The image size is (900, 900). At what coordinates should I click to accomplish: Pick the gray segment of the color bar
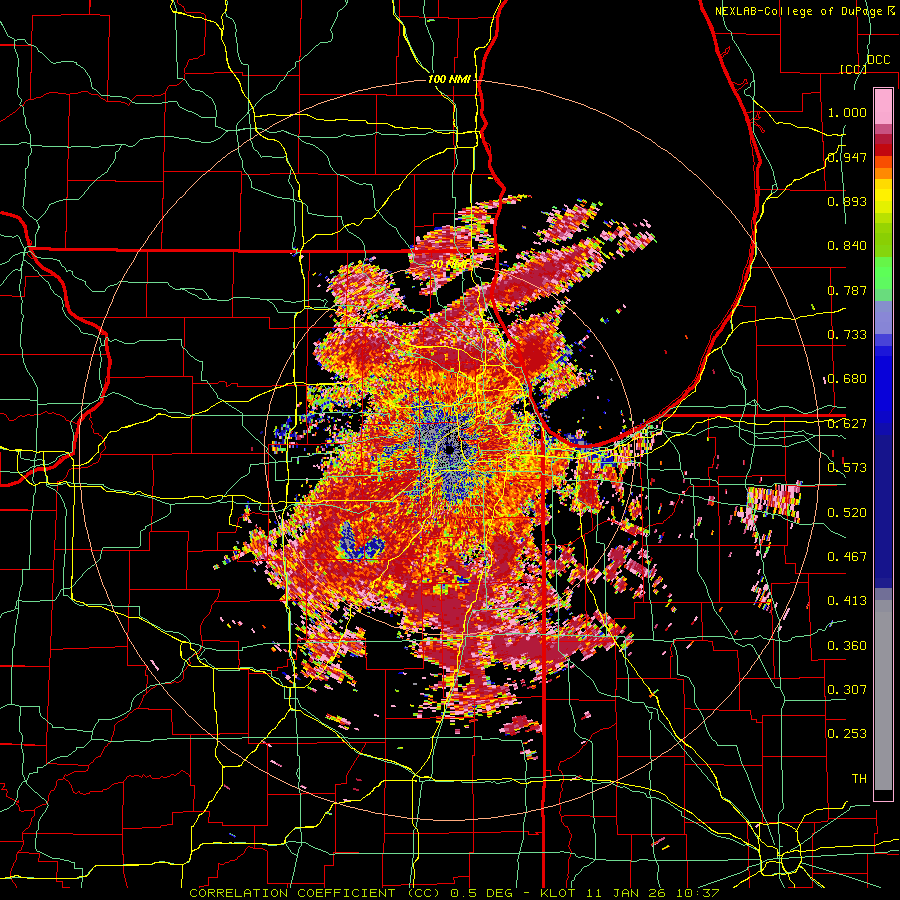click(x=883, y=695)
